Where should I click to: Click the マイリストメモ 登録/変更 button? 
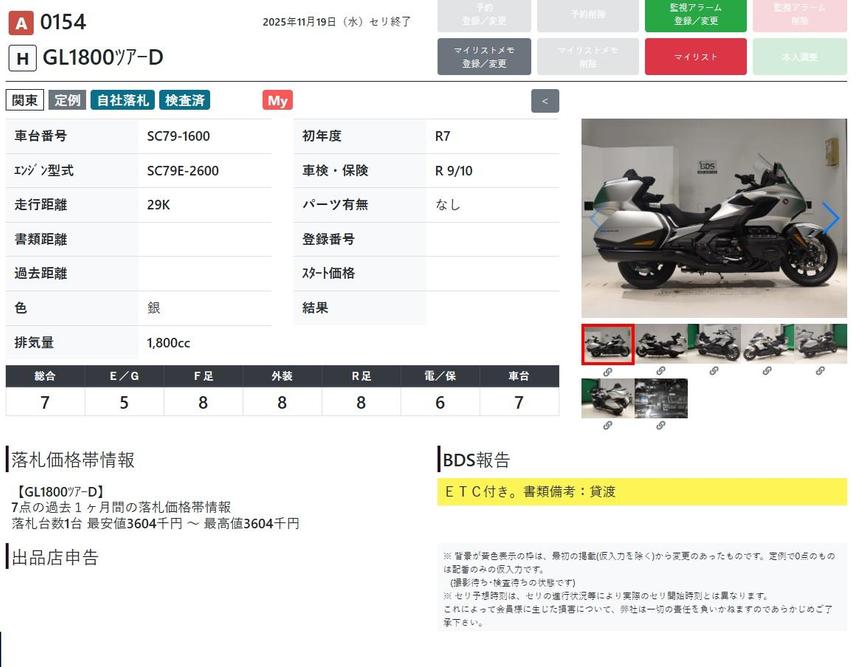tap(484, 56)
